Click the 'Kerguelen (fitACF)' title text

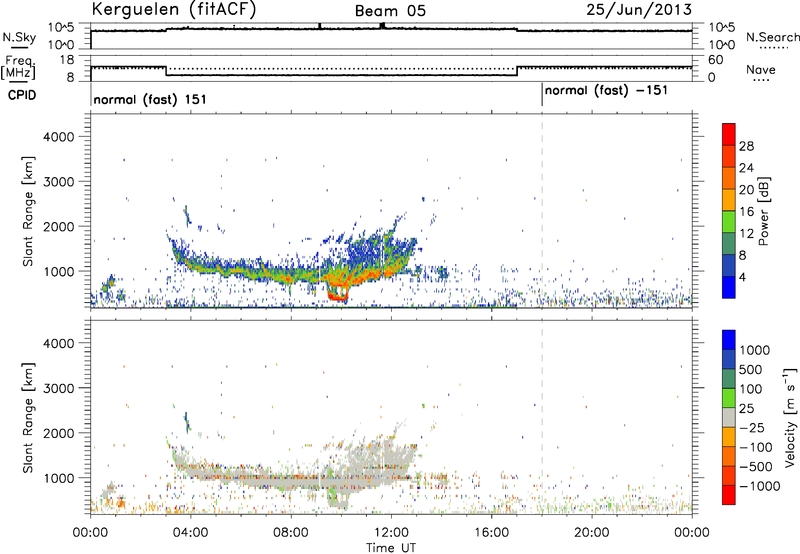[x=173, y=9]
